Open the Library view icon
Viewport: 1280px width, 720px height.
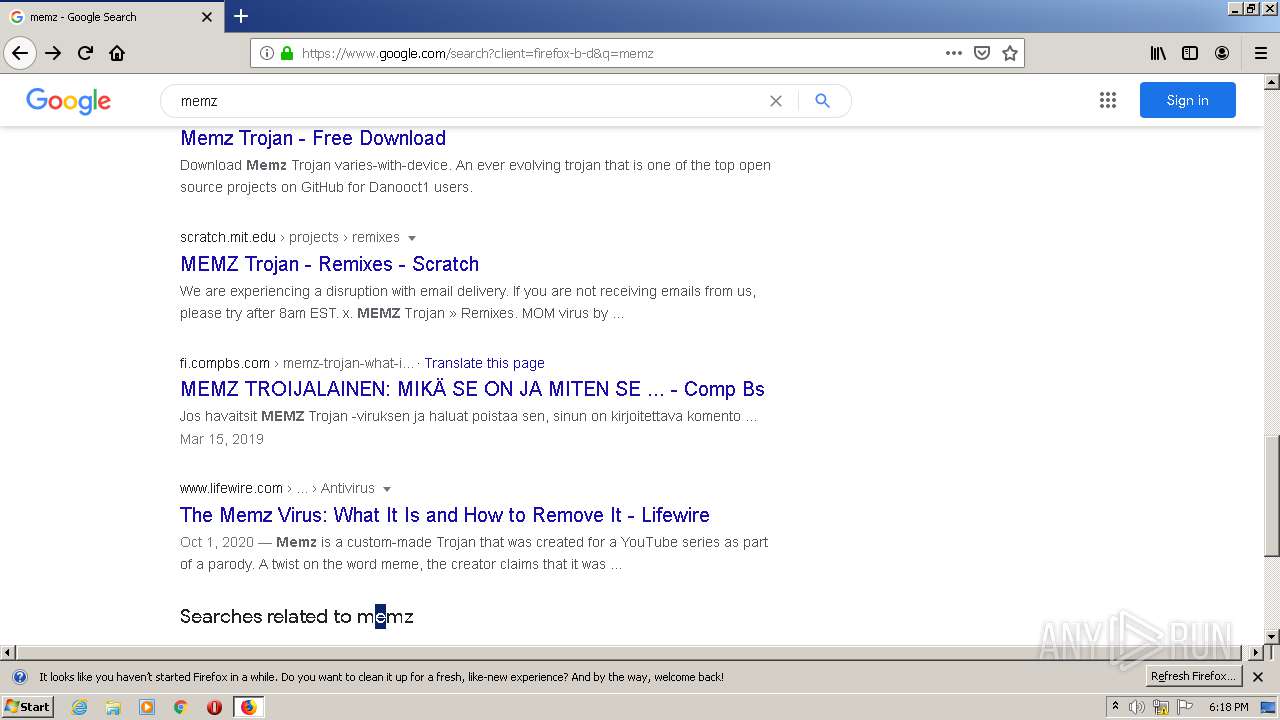coord(1158,53)
